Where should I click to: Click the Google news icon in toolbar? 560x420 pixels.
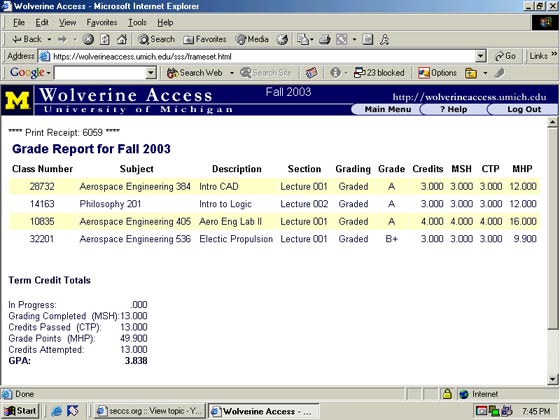tap(311, 73)
